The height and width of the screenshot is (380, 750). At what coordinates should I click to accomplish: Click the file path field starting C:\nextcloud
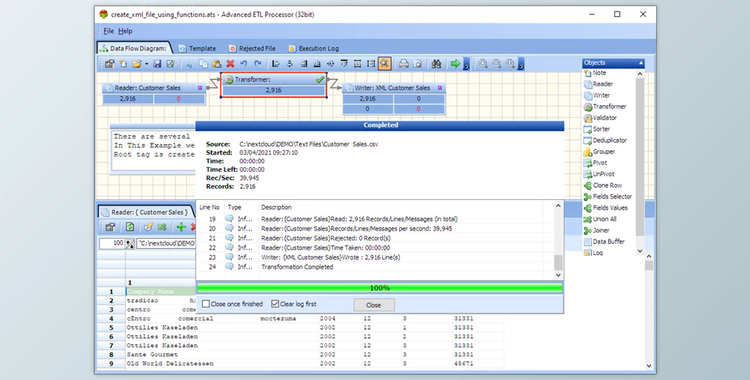click(x=166, y=243)
